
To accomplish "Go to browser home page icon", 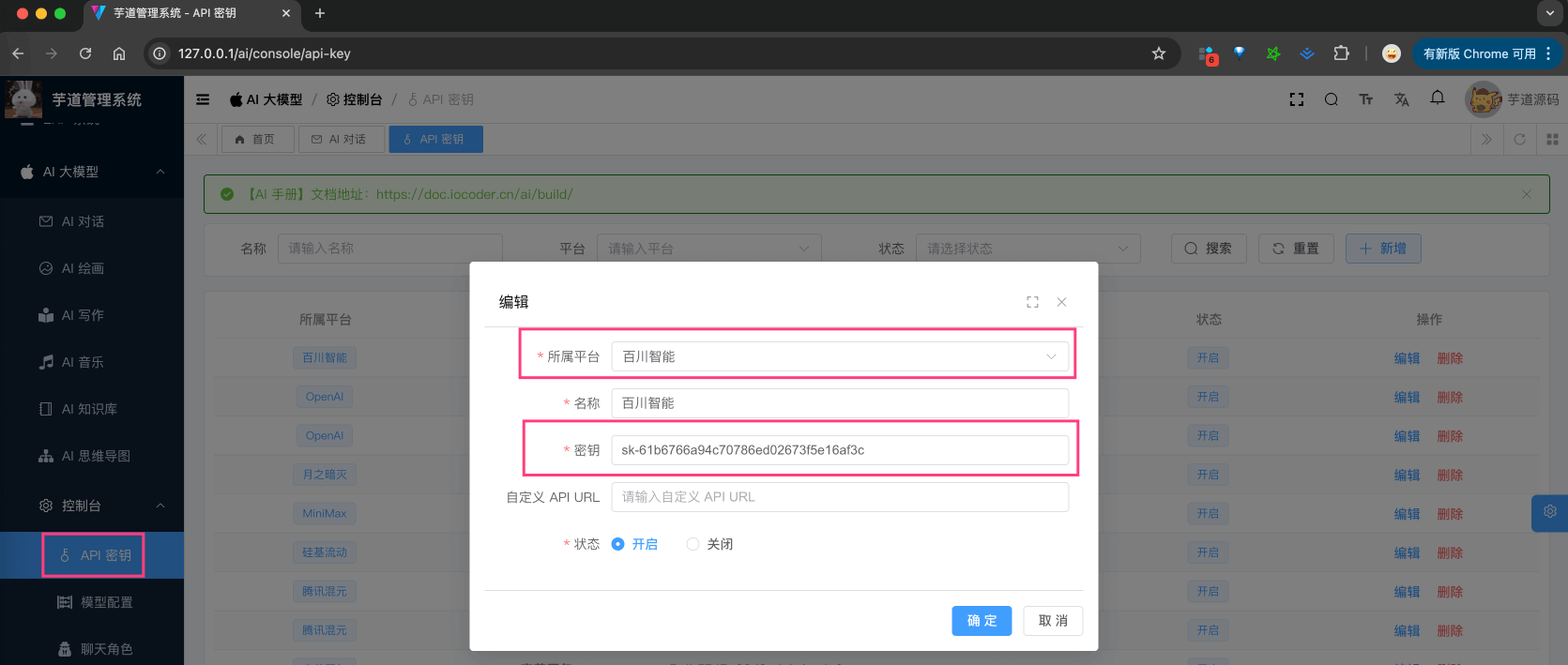I will pyautogui.click(x=119, y=53).
